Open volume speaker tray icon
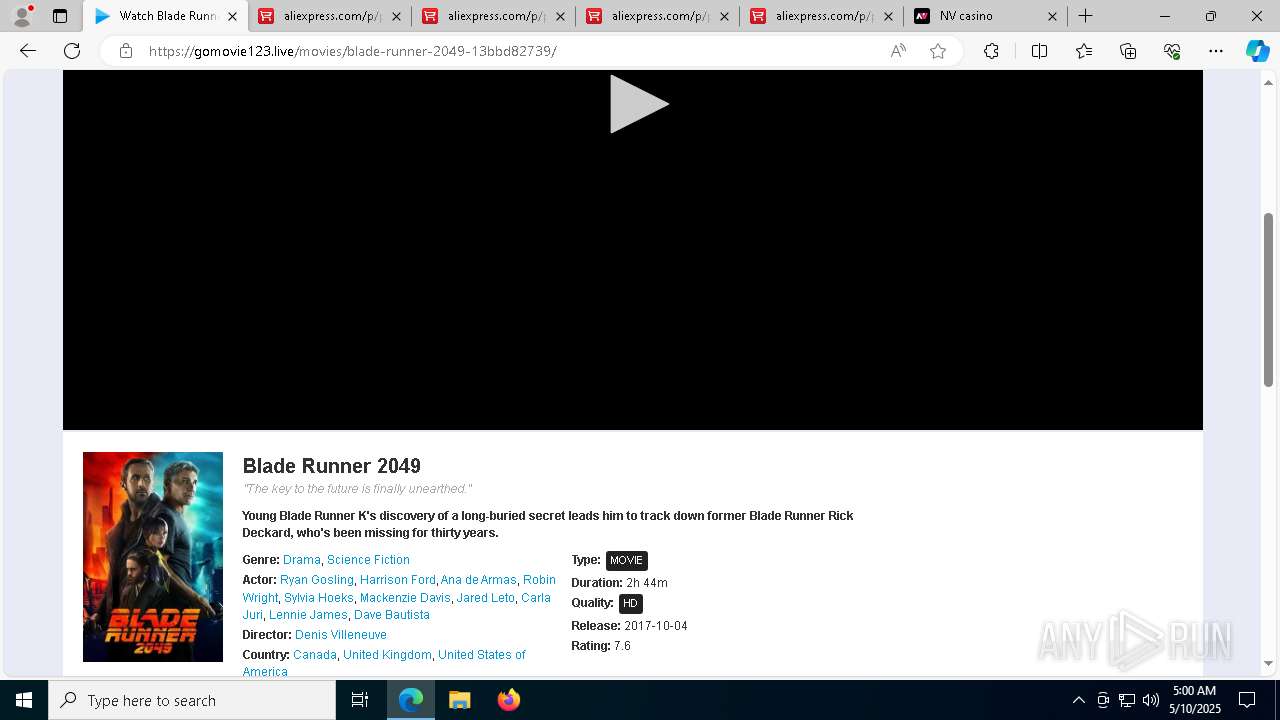Image resolution: width=1280 pixels, height=720 pixels. click(x=1150, y=700)
